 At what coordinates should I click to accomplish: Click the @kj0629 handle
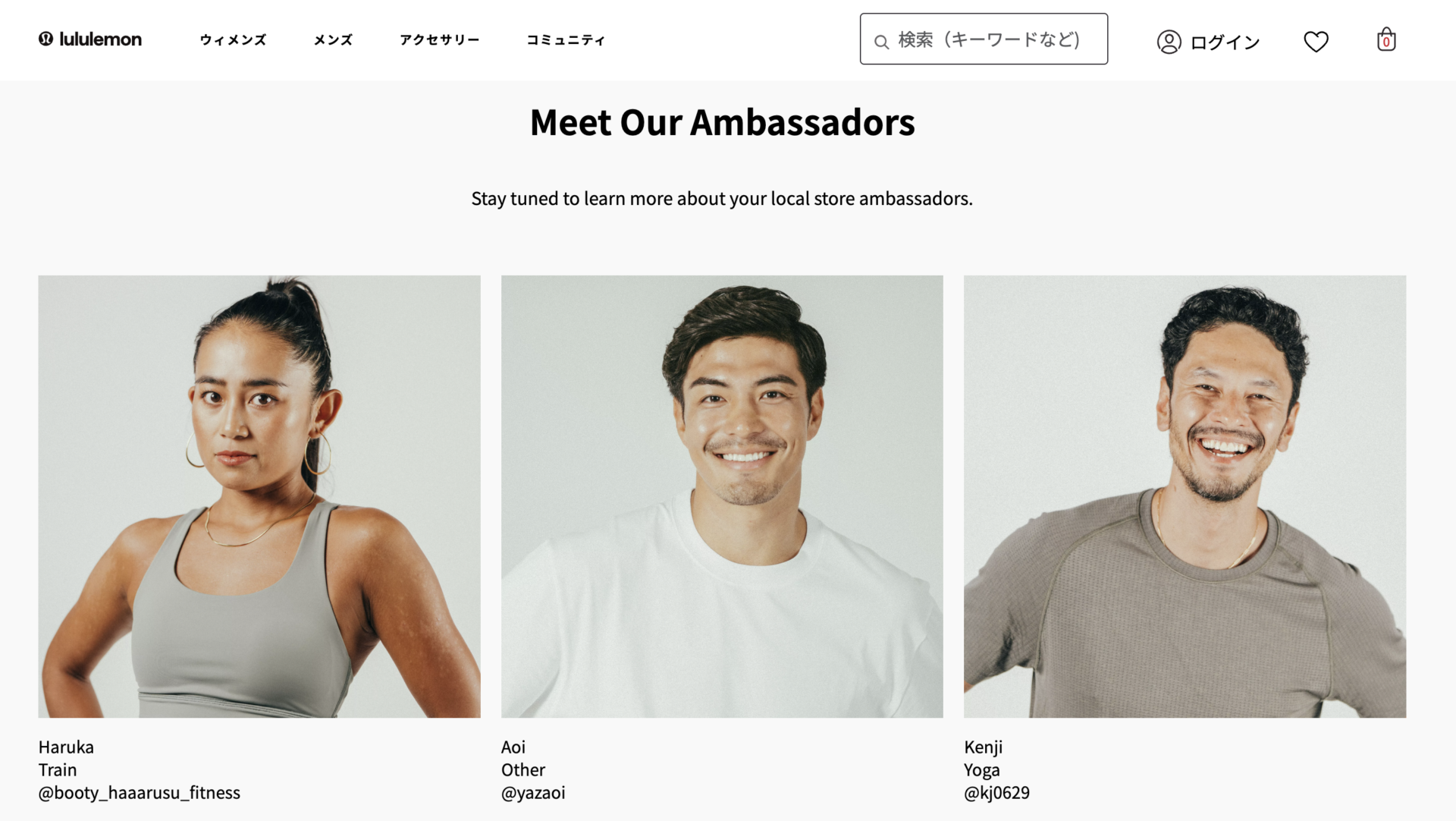pyautogui.click(x=996, y=793)
